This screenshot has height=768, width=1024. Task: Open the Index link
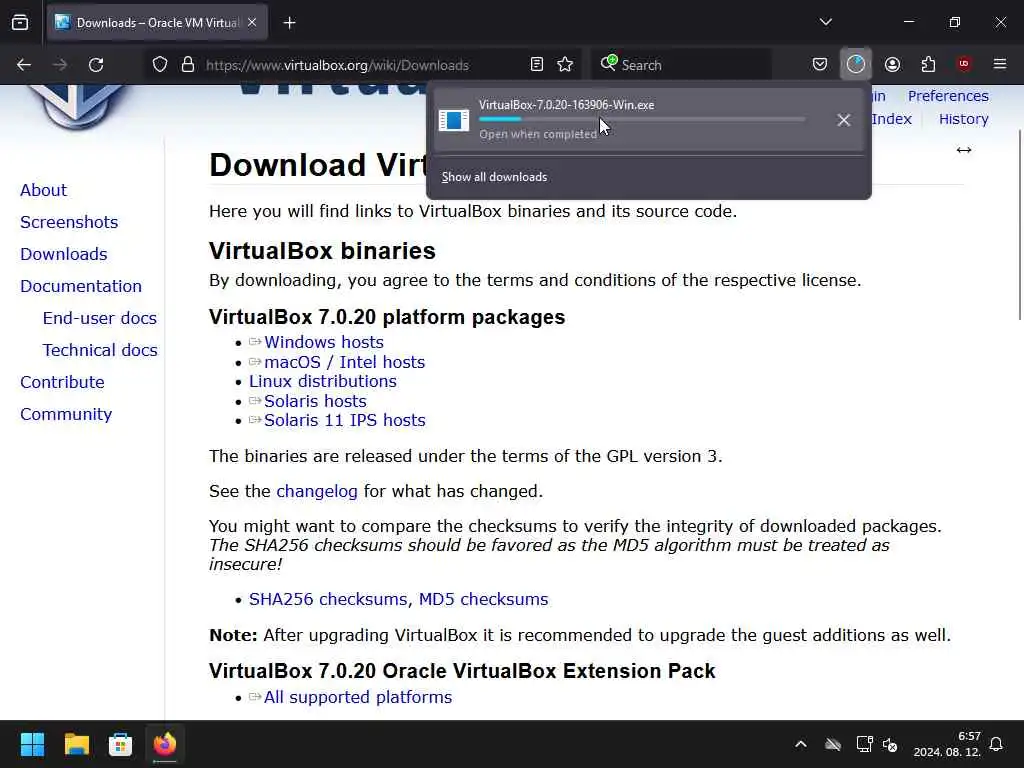coord(892,120)
